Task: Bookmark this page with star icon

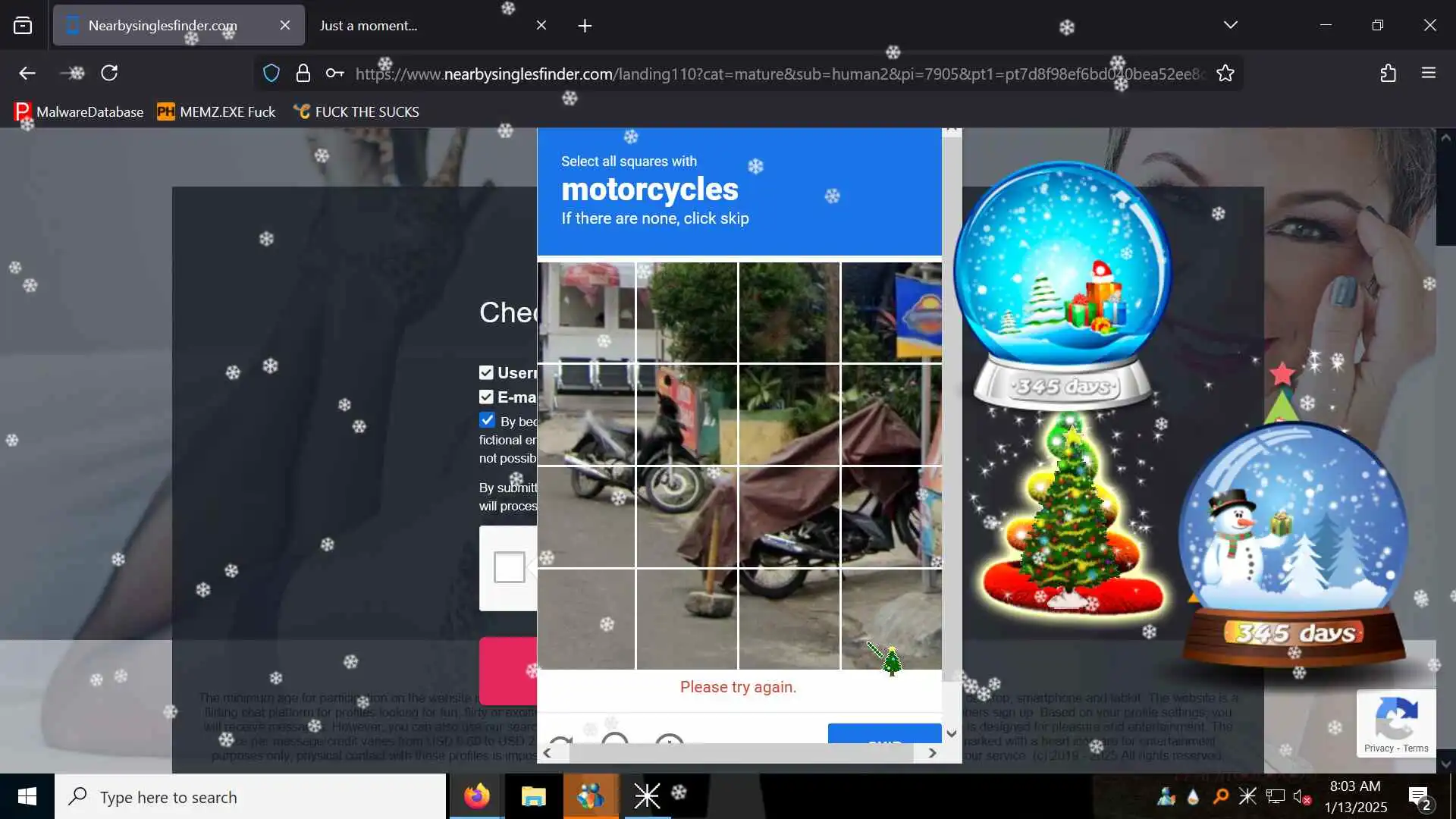Action: pyautogui.click(x=1225, y=73)
